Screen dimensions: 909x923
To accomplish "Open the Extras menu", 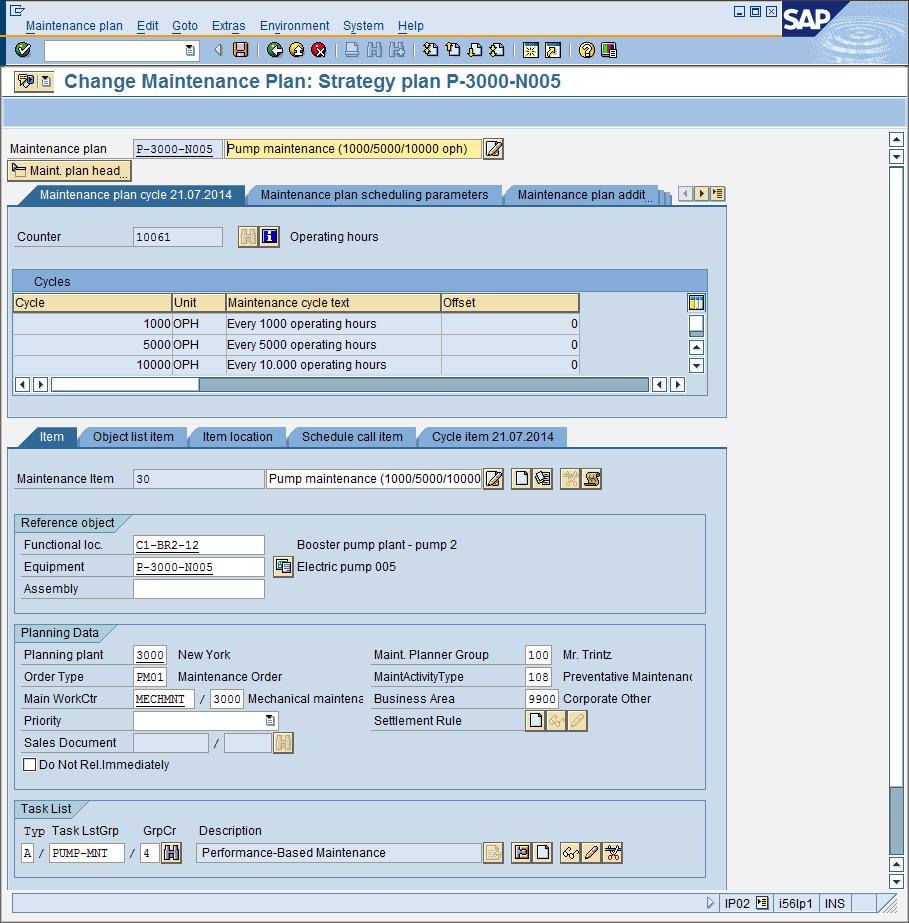I will (228, 26).
